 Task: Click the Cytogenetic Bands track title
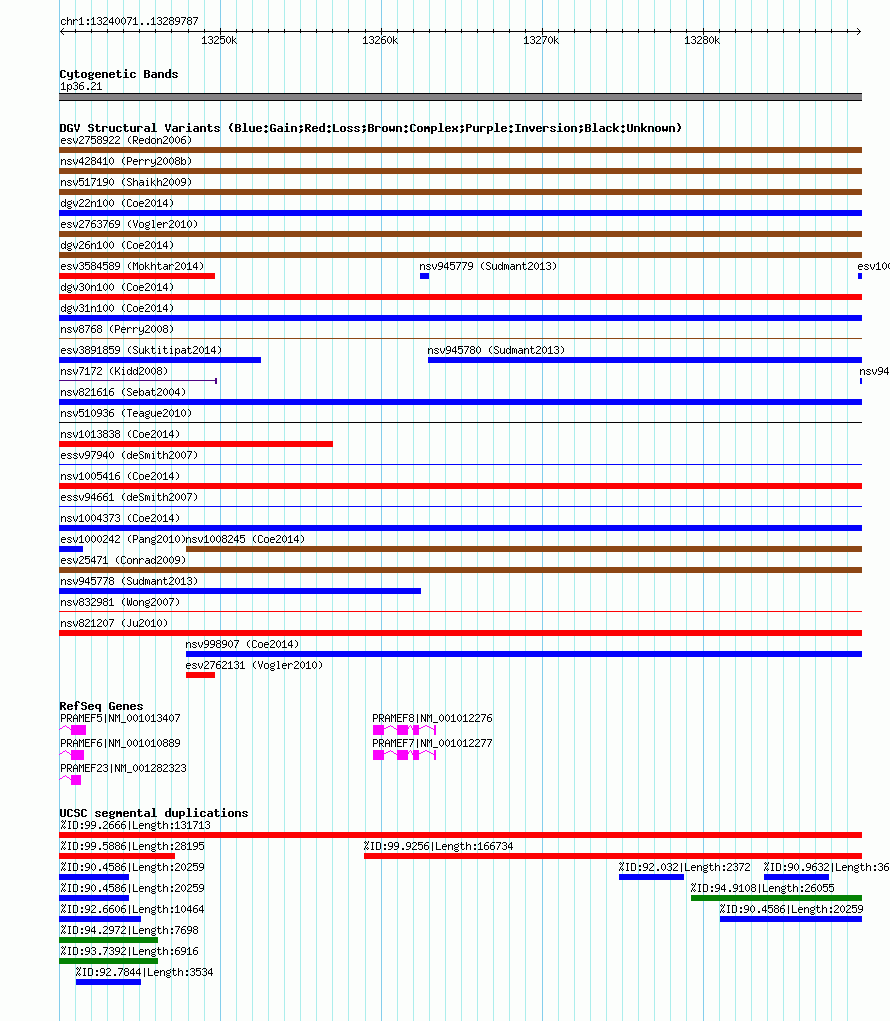[x=118, y=74]
